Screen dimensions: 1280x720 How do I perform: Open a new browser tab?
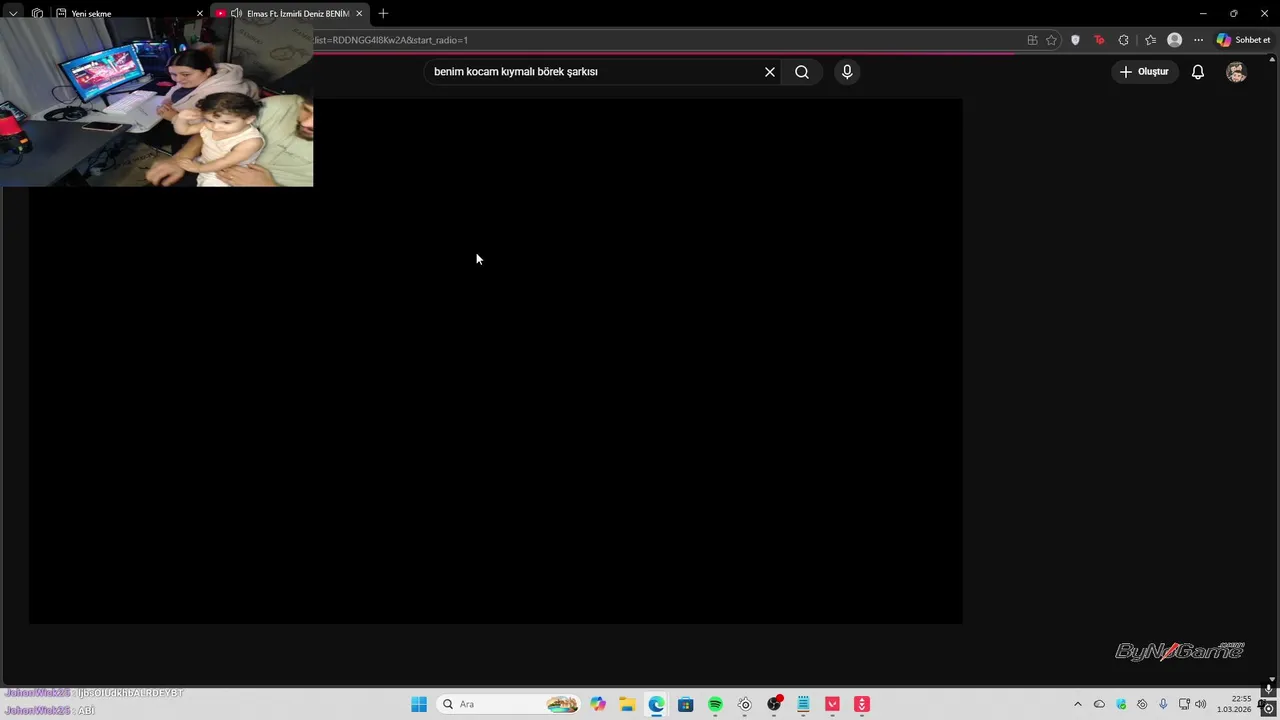[x=383, y=13]
